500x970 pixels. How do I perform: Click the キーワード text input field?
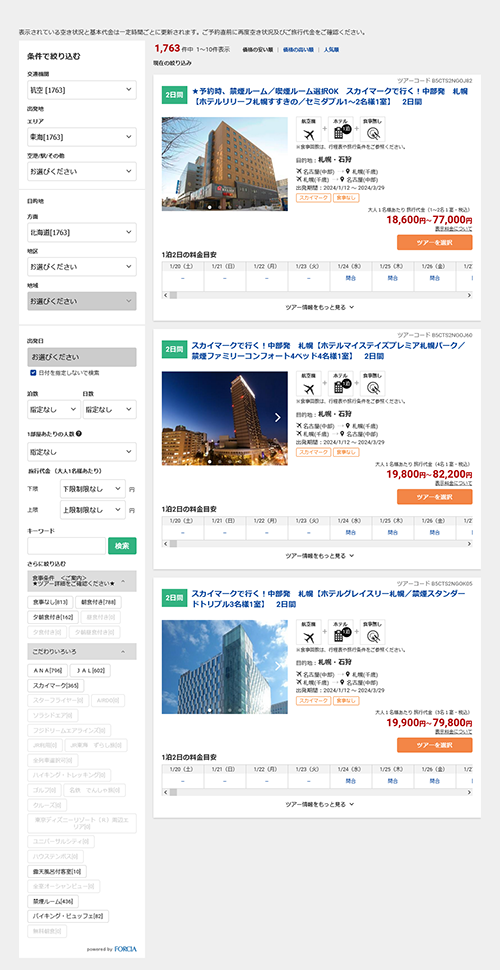click(x=67, y=546)
